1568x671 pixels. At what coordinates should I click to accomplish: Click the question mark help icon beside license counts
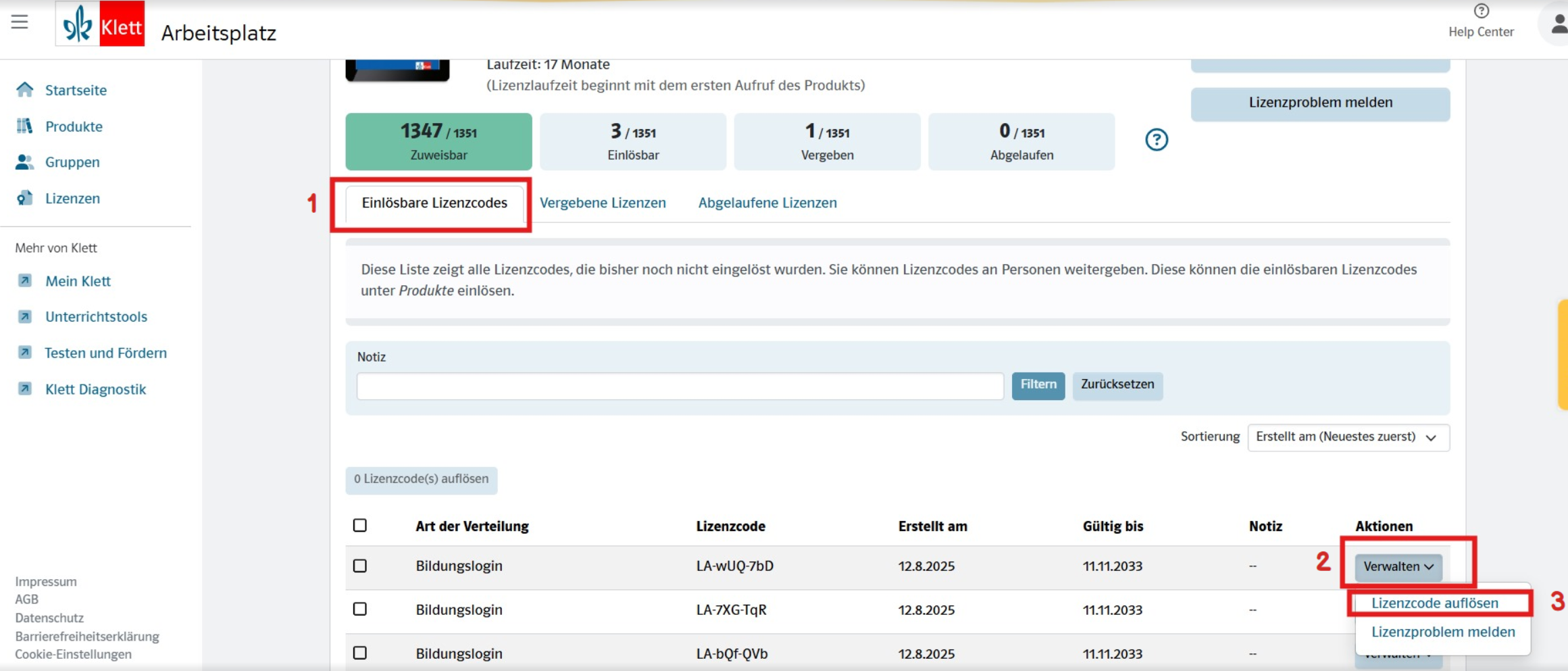(x=1156, y=140)
